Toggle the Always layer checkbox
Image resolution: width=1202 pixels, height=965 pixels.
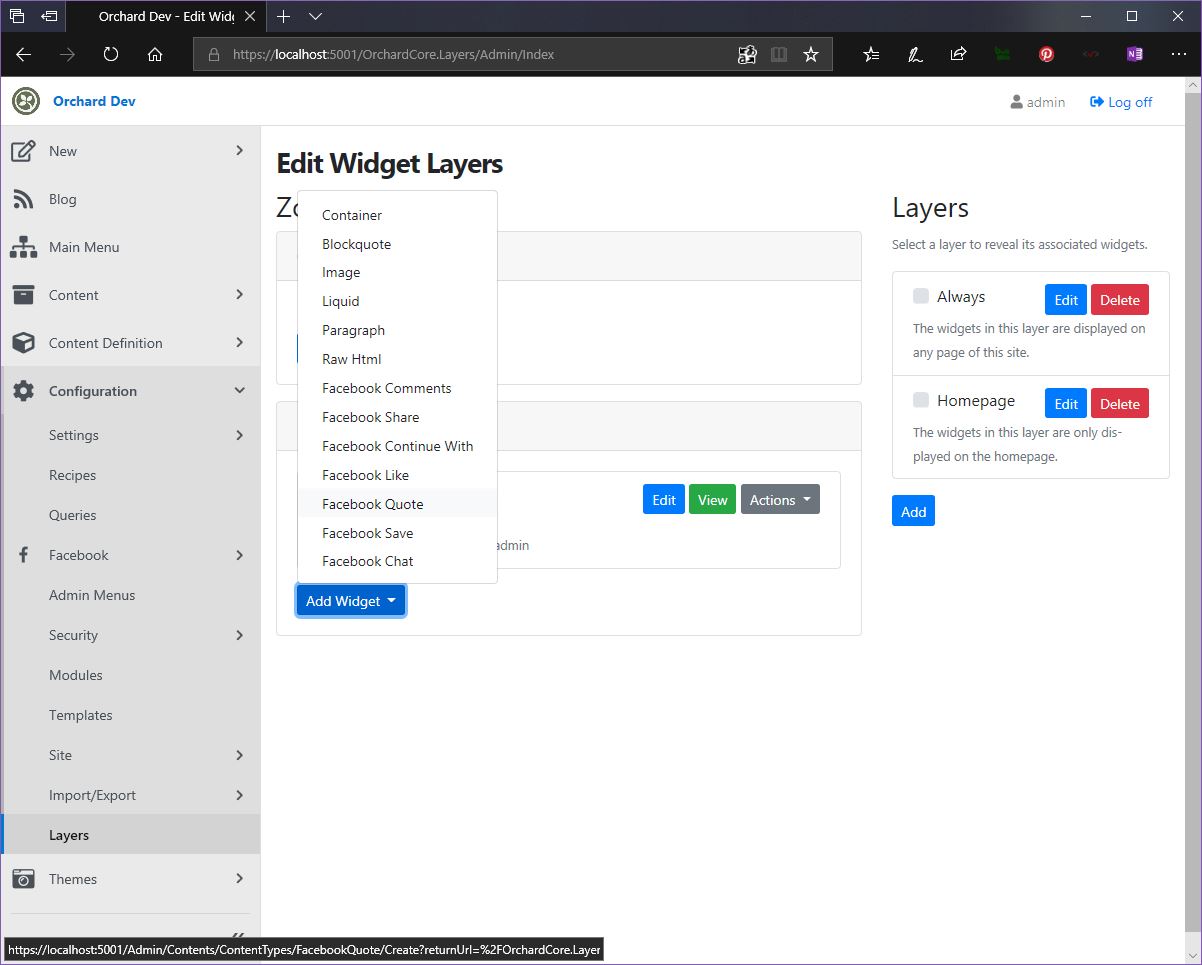point(921,296)
